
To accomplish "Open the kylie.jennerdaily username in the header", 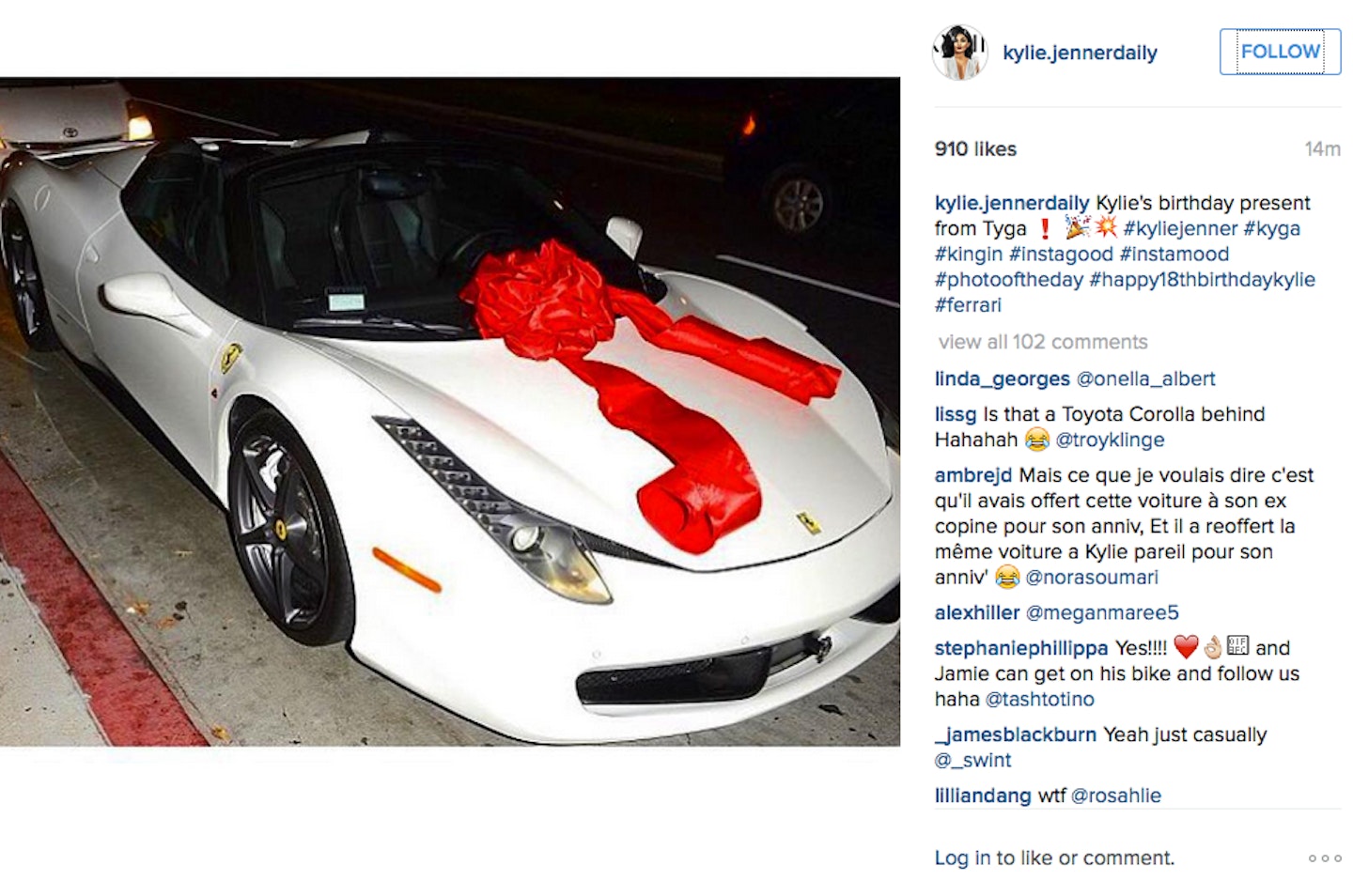I will point(1080,54).
